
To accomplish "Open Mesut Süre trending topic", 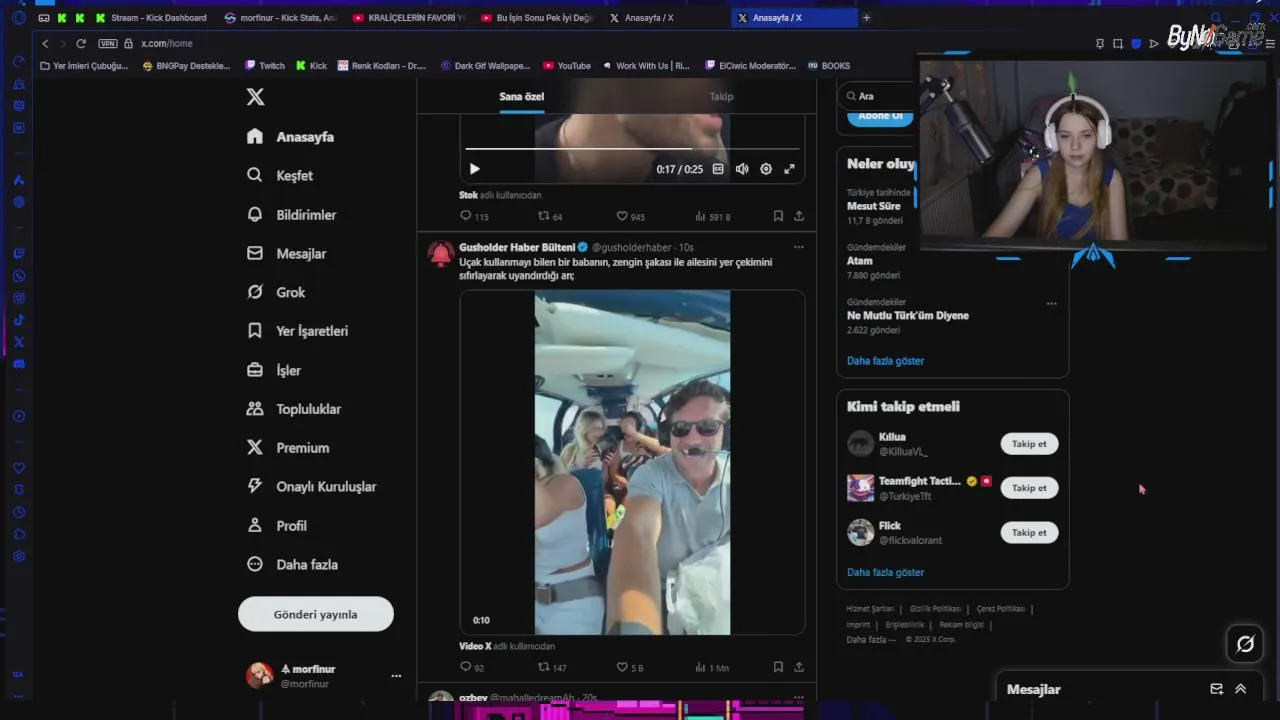I will click(873, 206).
